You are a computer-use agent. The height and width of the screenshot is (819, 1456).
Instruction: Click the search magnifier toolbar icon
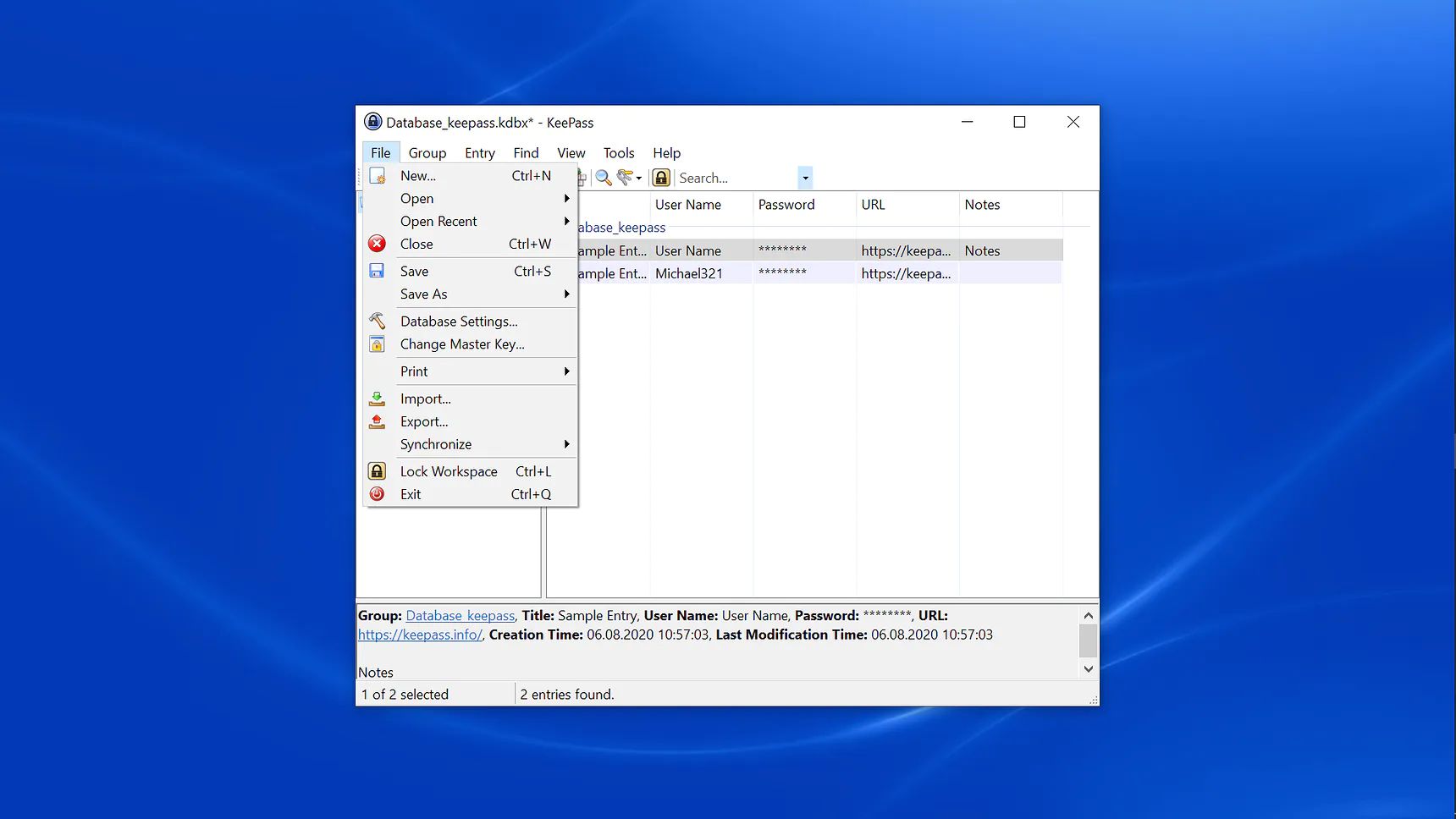pyautogui.click(x=604, y=178)
